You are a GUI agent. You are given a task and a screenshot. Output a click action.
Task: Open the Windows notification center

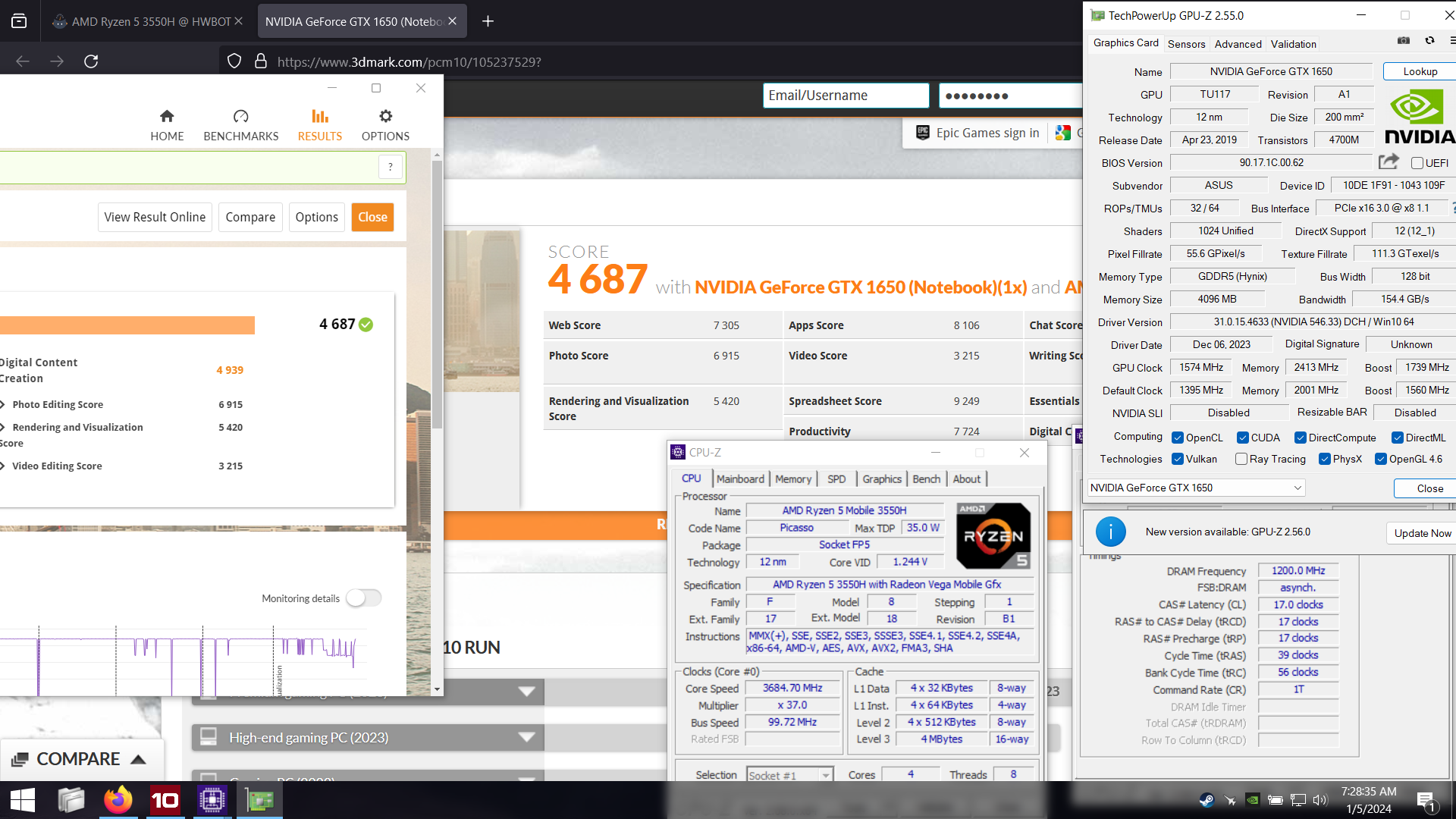tap(1426, 801)
